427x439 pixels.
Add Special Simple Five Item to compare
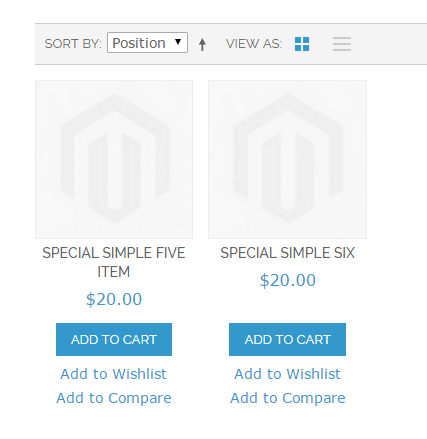114,398
